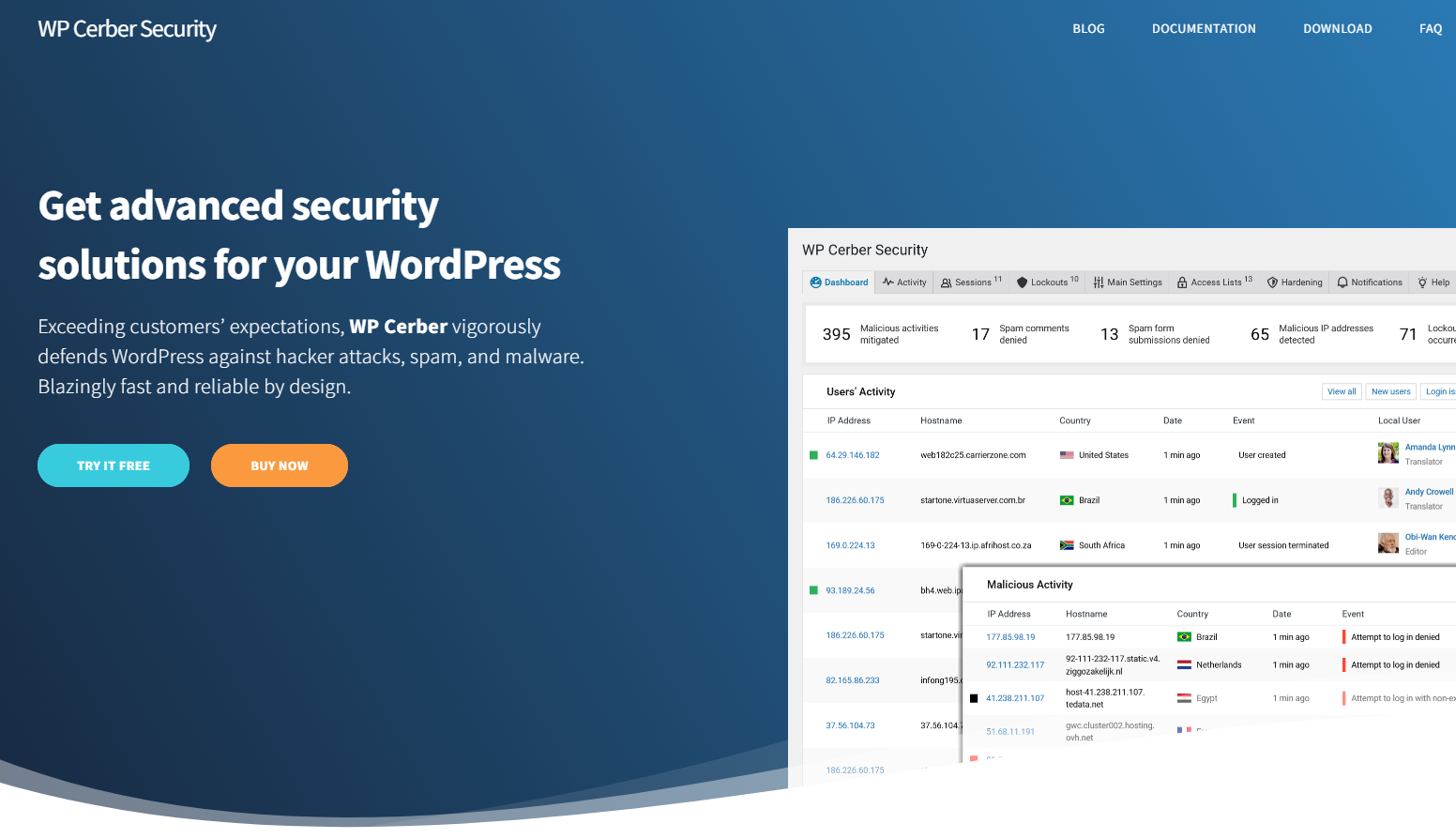Click the Netherlands flag icon

coord(1184,664)
